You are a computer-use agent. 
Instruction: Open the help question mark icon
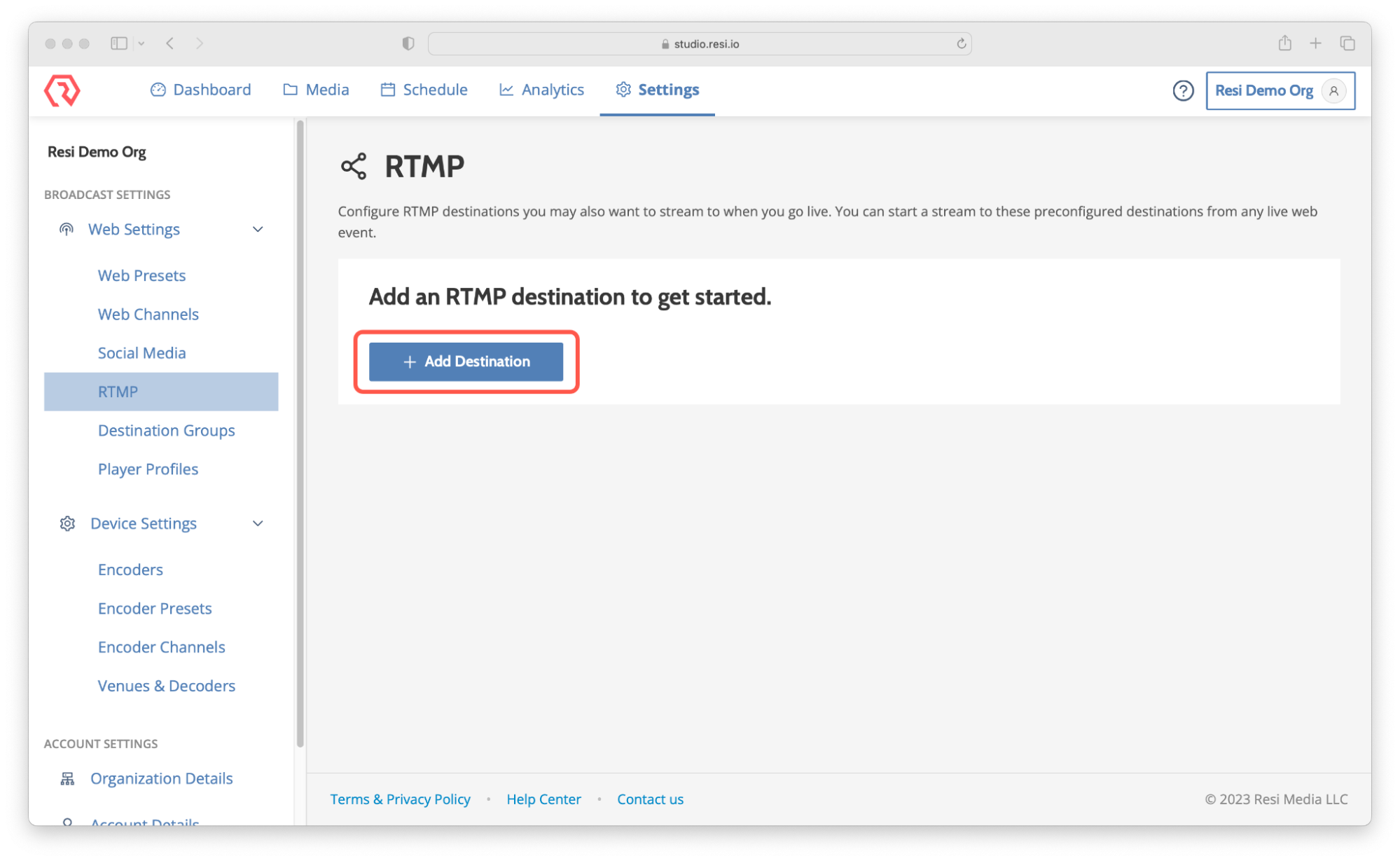click(1183, 90)
